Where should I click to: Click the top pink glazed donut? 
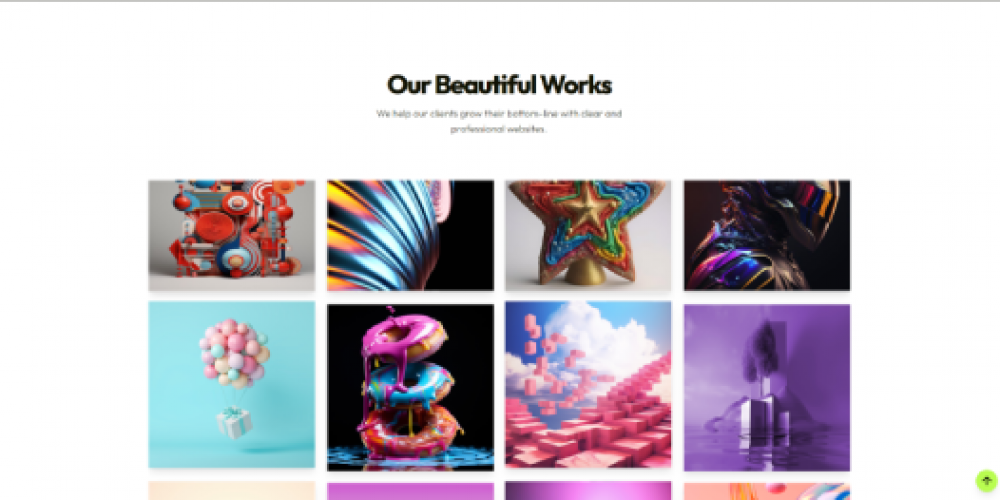(x=404, y=336)
